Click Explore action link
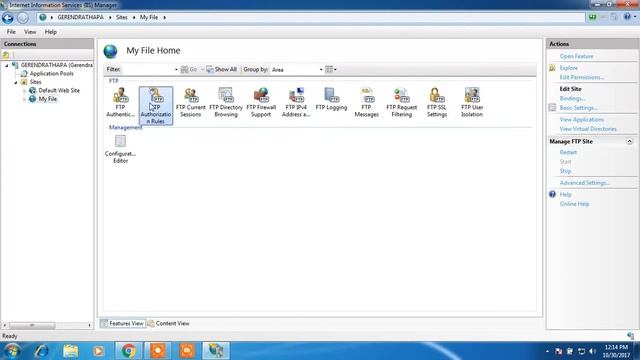Screen dimensions: 640x360 [569, 68]
